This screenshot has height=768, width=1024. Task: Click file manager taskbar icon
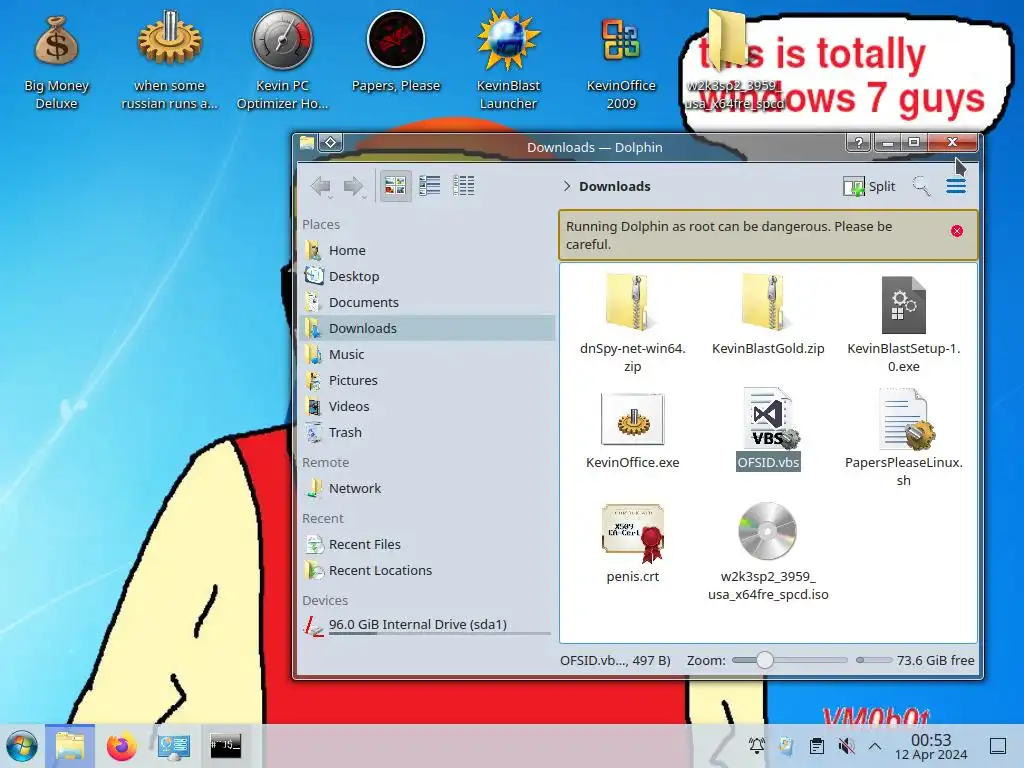(70, 746)
